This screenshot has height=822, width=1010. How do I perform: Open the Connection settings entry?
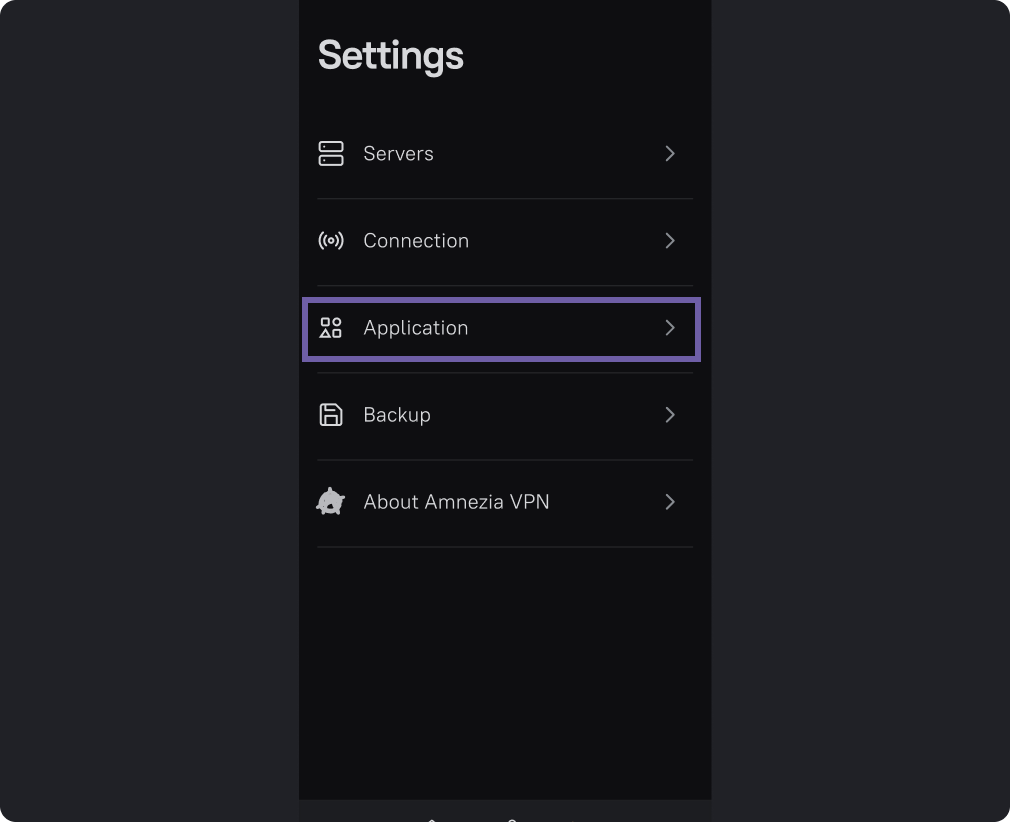coord(416,241)
